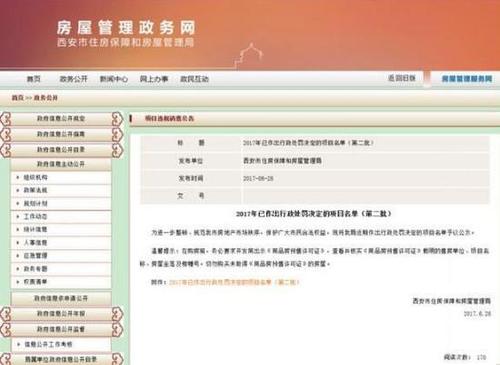Open the 首页 navigation menu item
Image resolution: width=500 pixels, height=365 pixels.
pyautogui.click(x=34, y=79)
